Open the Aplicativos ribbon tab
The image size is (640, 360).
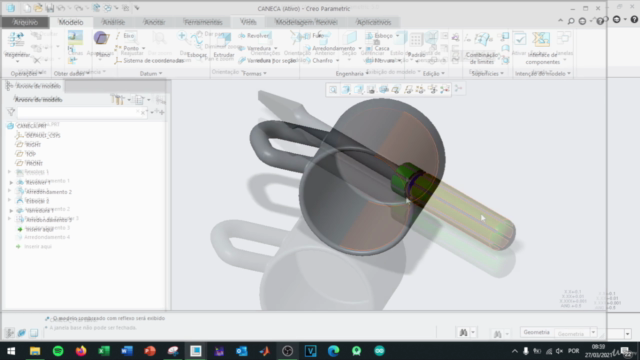373,22
